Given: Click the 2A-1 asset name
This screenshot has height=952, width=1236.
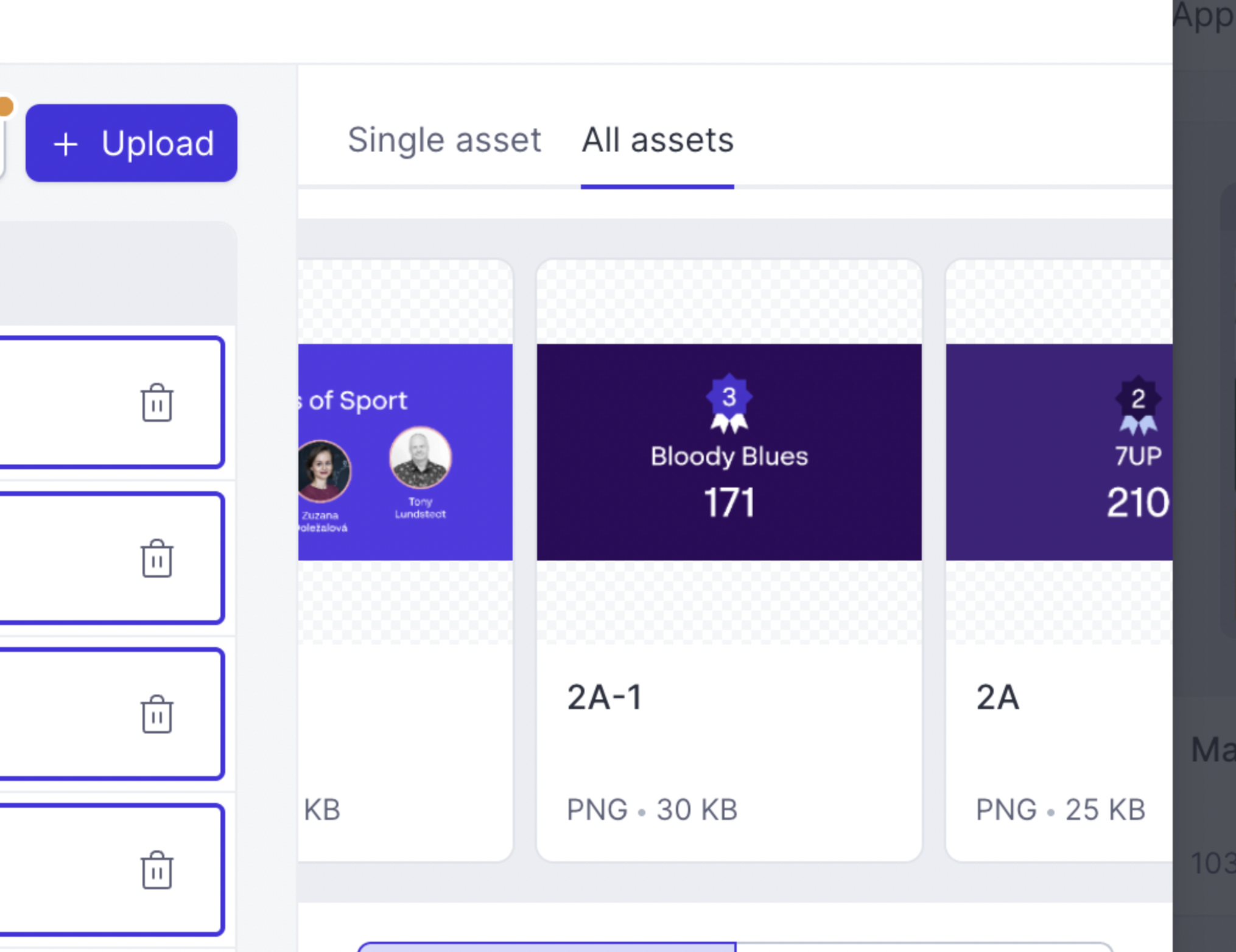Looking at the screenshot, I should coord(605,697).
